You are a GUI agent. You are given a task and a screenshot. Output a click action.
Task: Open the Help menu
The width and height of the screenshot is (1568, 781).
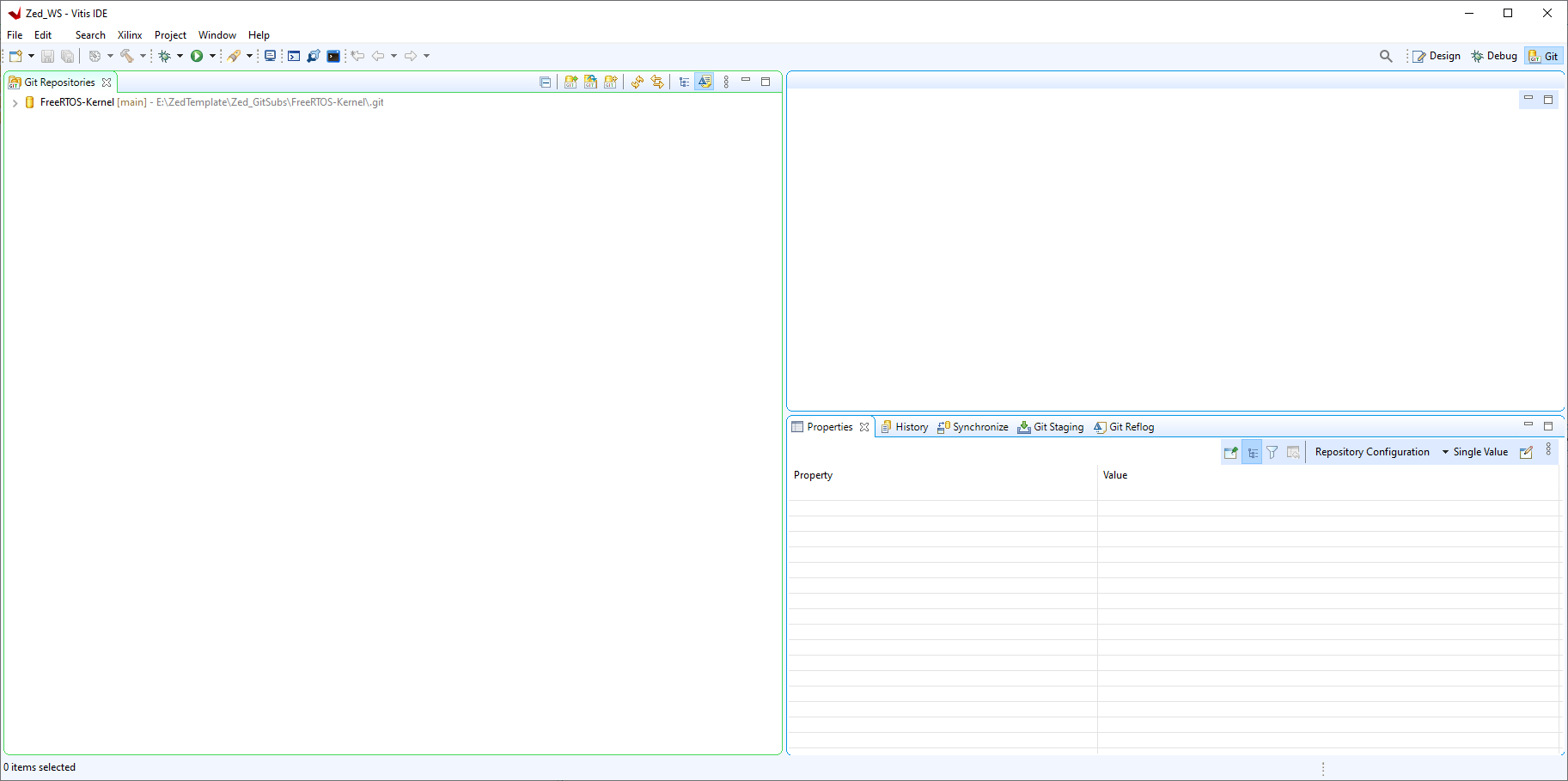(x=259, y=35)
